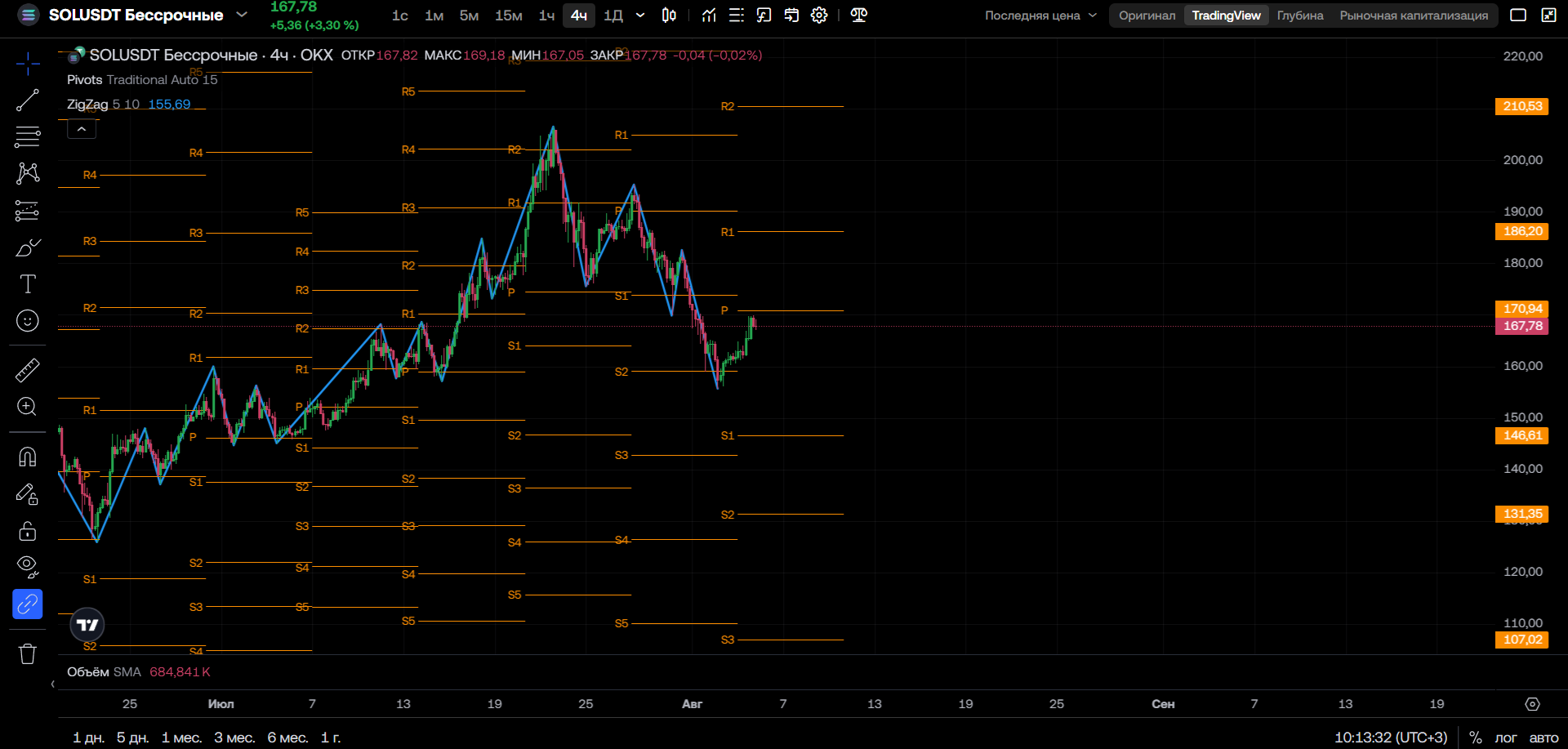Open the emoji and icons tool
The image size is (1568, 749).
(x=28, y=321)
